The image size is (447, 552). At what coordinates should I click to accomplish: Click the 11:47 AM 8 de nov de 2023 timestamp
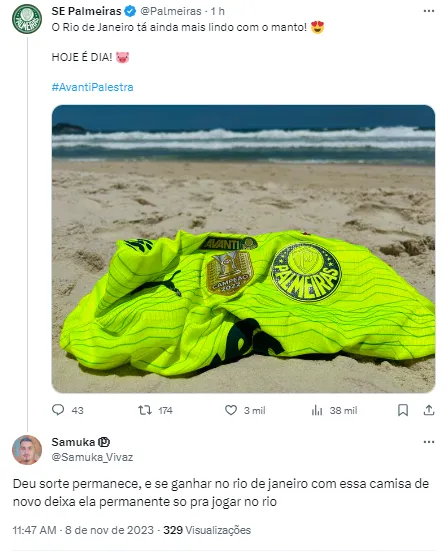coord(83,530)
